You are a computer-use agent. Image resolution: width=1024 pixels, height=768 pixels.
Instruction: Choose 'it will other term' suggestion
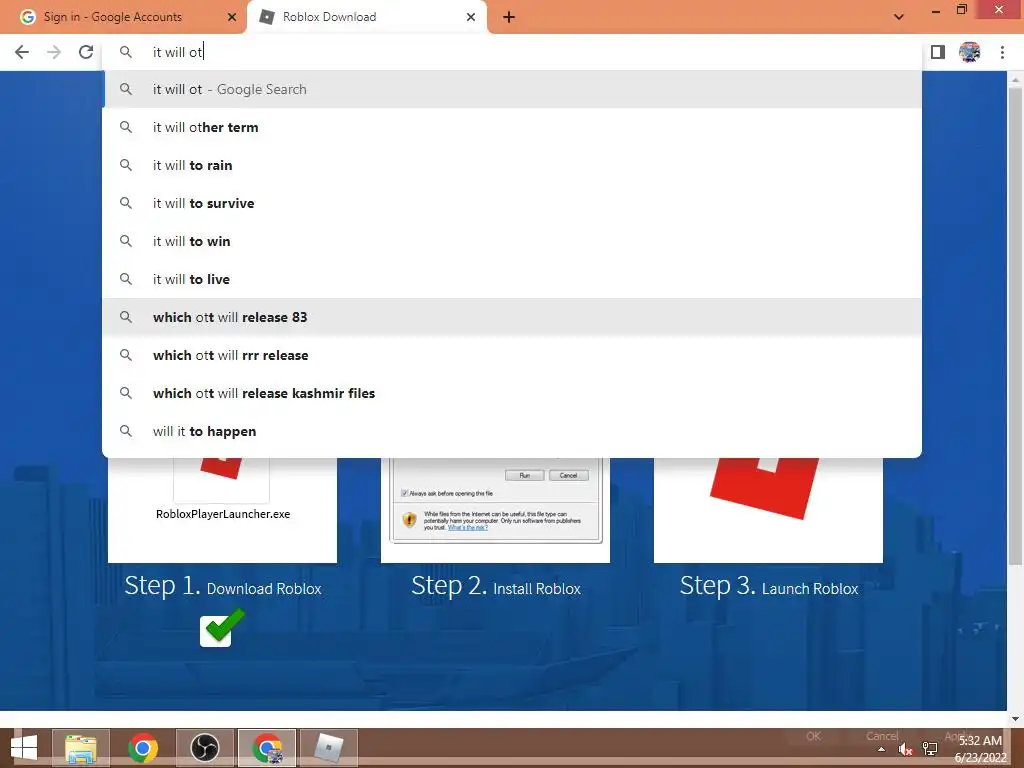coord(512,127)
